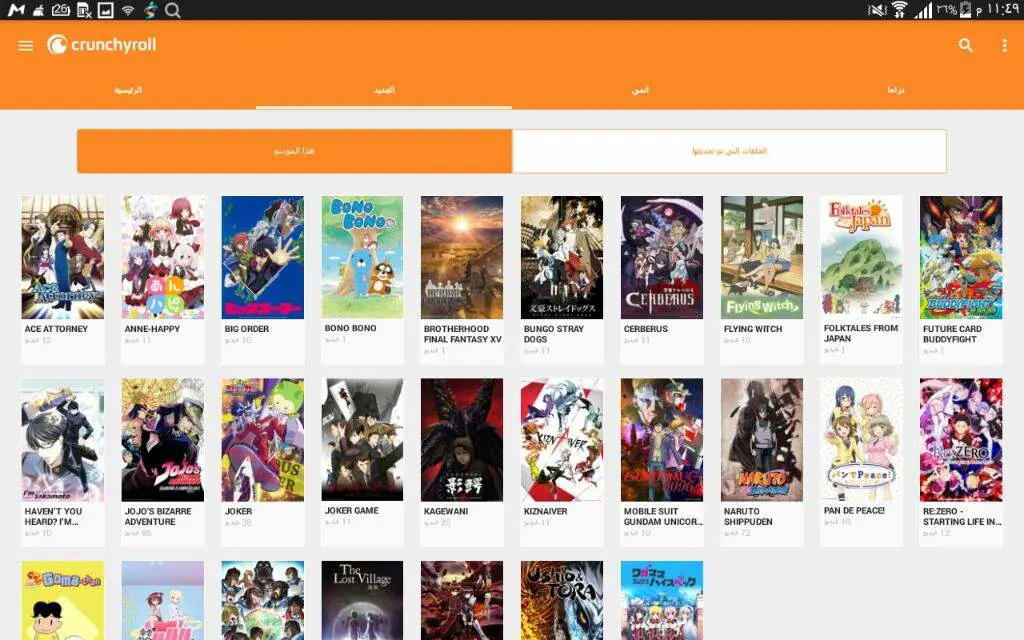
Task: Open The Lost Village poster
Action: pos(362,600)
